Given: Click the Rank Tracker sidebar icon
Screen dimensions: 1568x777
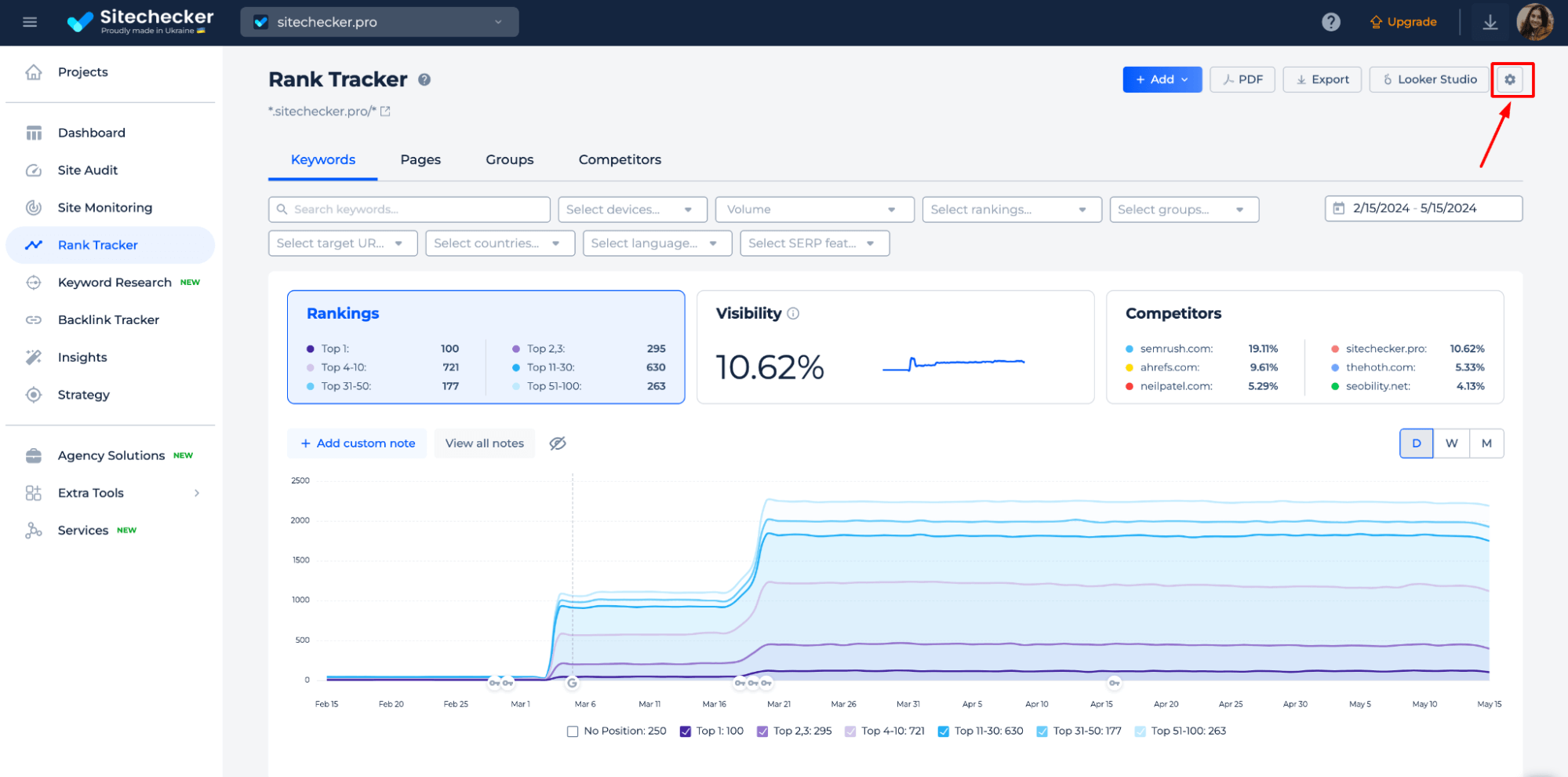Looking at the screenshot, I should pos(34,245).
